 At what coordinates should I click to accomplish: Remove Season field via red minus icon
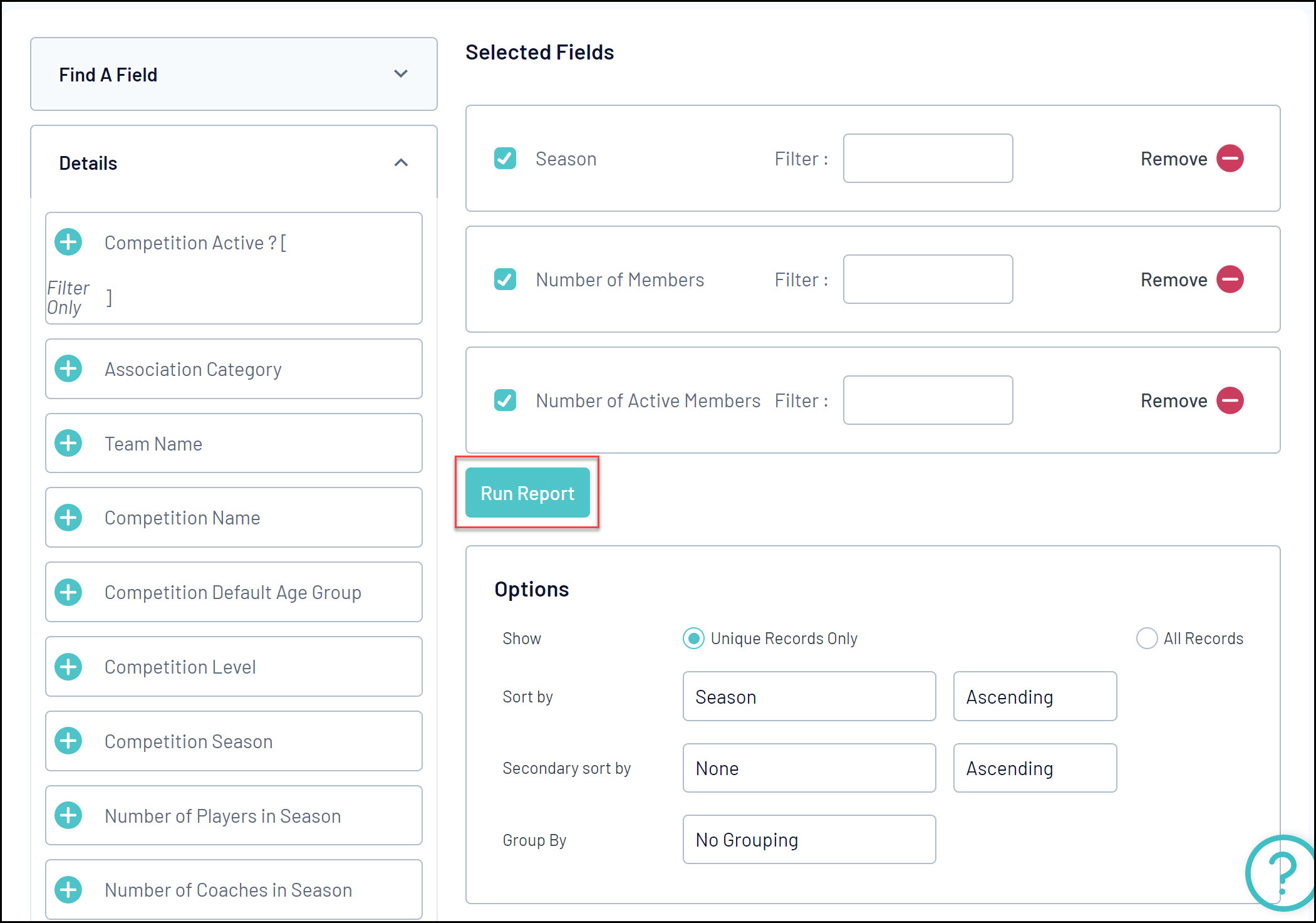click(x=1230, y=158)
